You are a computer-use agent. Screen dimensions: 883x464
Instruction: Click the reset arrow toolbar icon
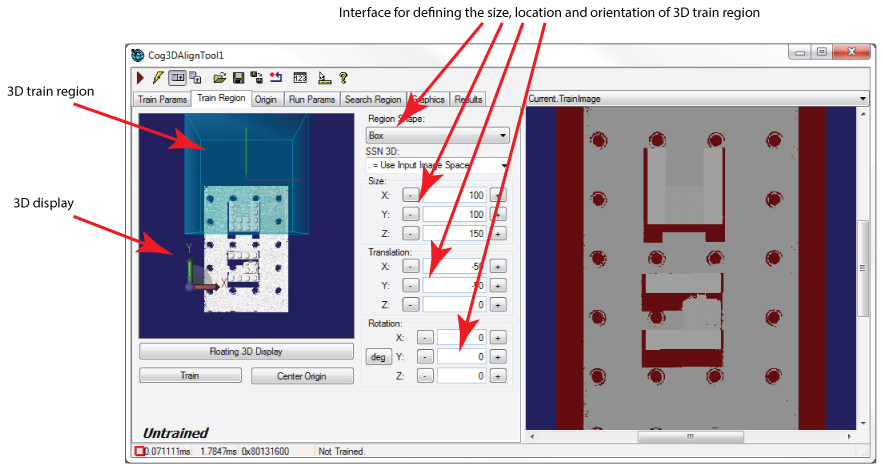pyautogui.click(x=275, y=77)
